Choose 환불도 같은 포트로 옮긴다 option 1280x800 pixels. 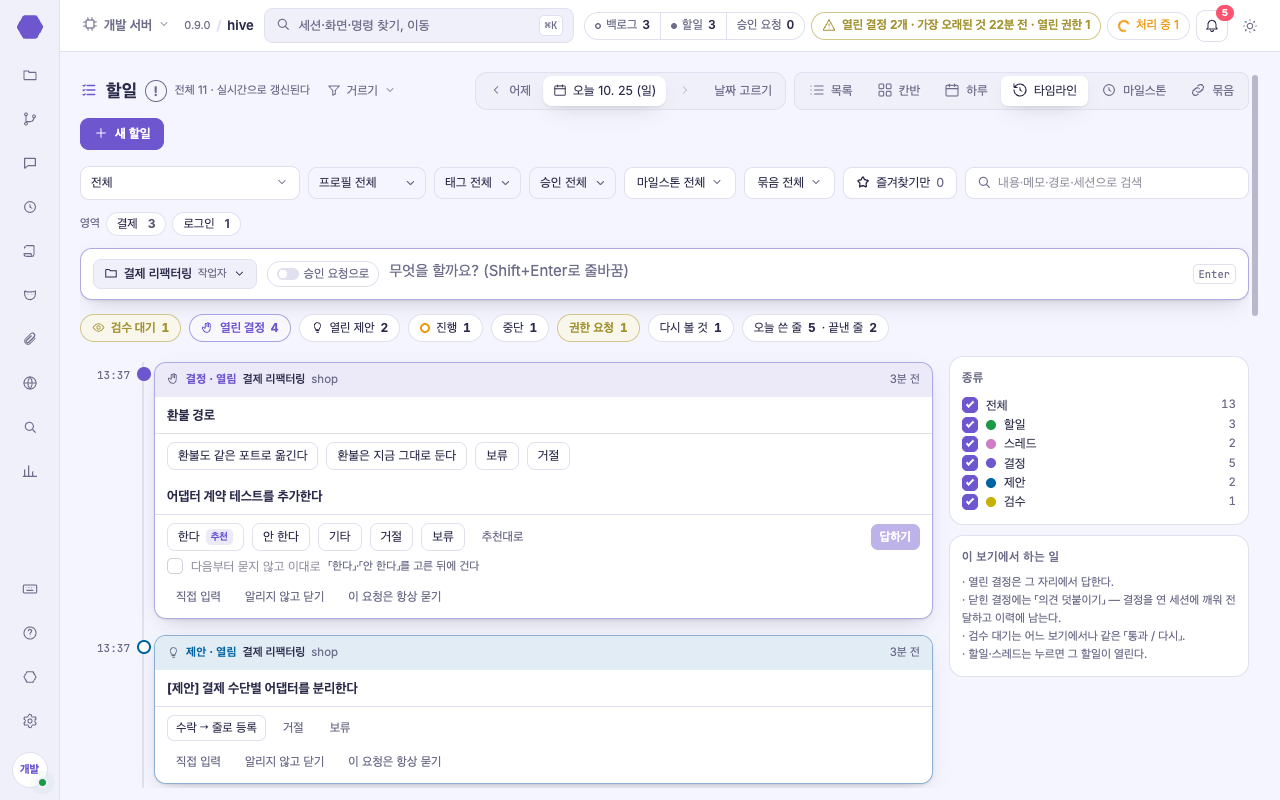242,456
